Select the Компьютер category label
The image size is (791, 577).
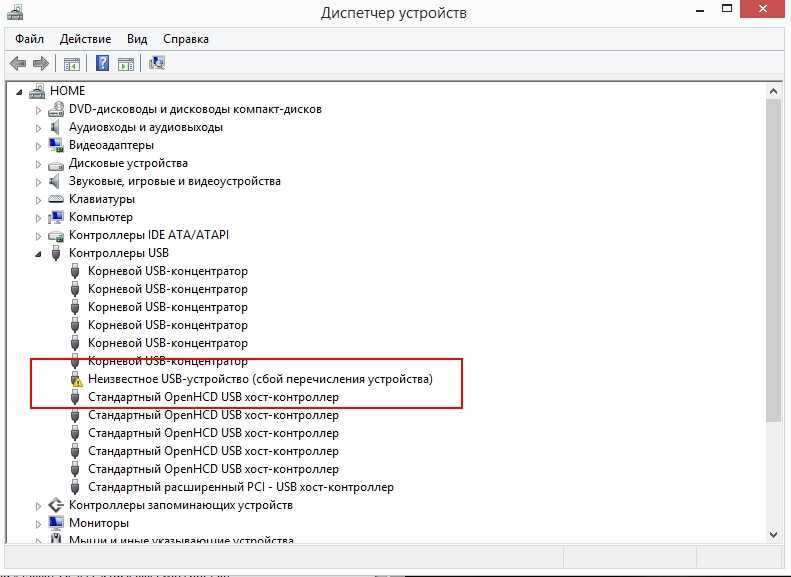[101, 217]
